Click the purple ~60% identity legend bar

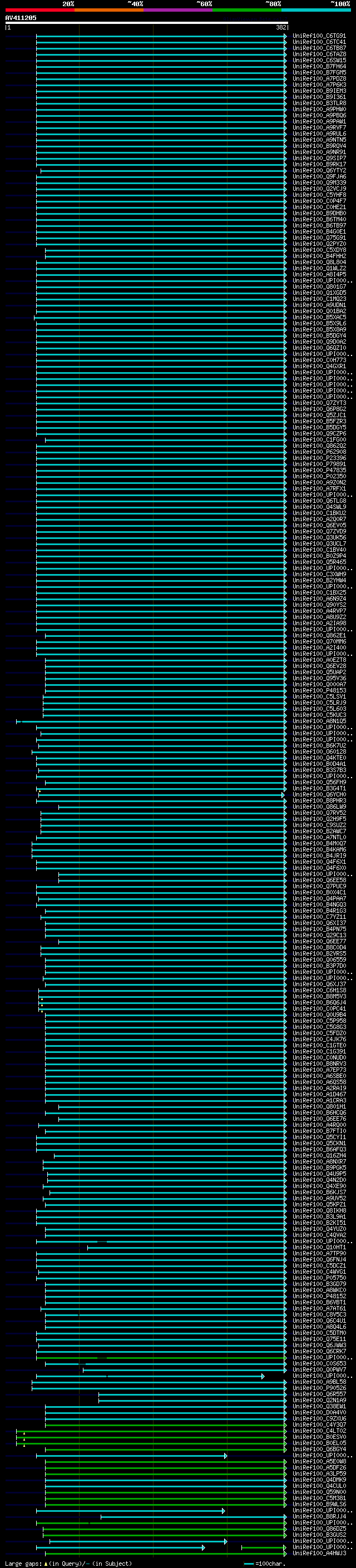pyautogui.click(x=179, y=10)
